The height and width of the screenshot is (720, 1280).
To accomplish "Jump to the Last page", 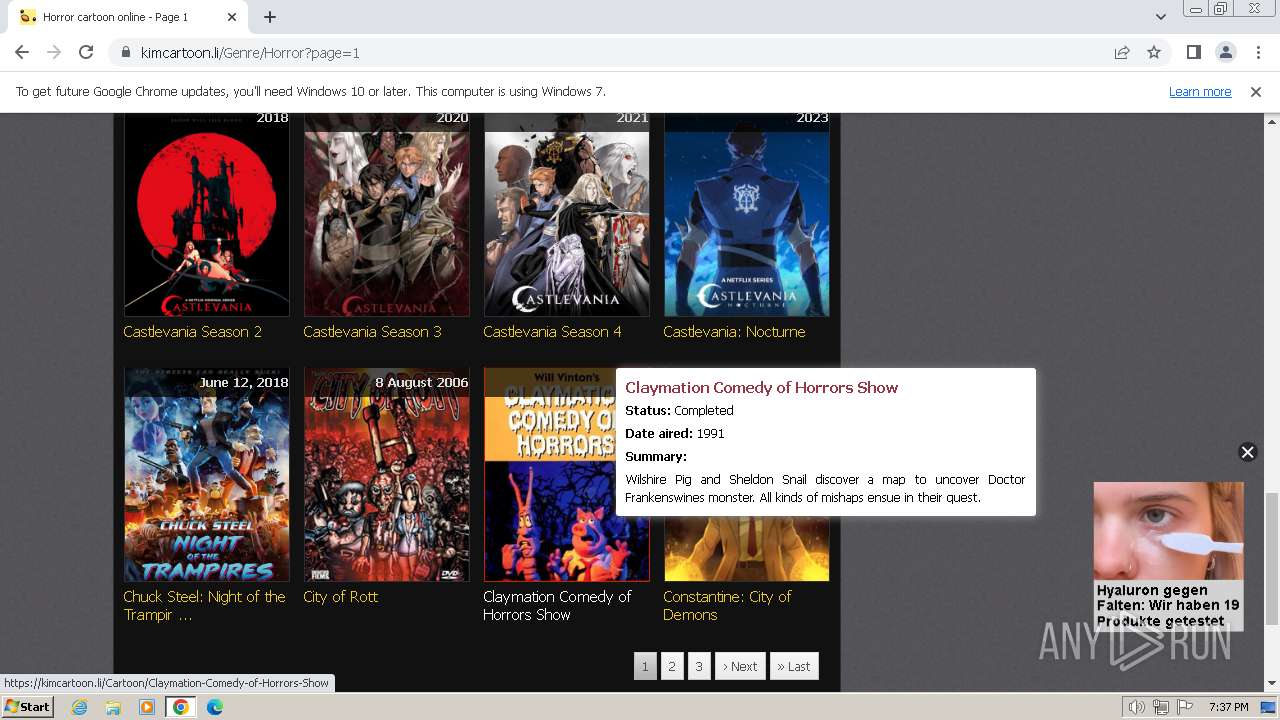I will click(794, 667).
